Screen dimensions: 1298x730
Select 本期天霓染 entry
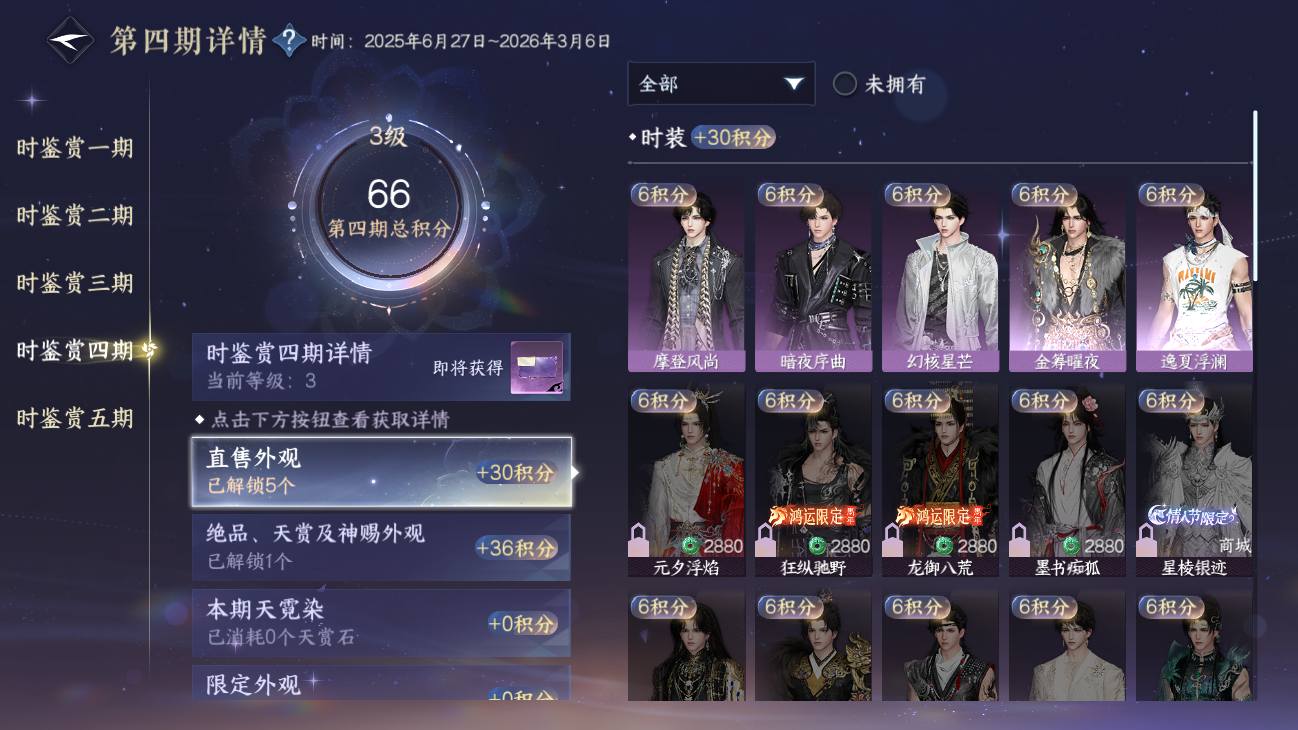coord(382,622)
